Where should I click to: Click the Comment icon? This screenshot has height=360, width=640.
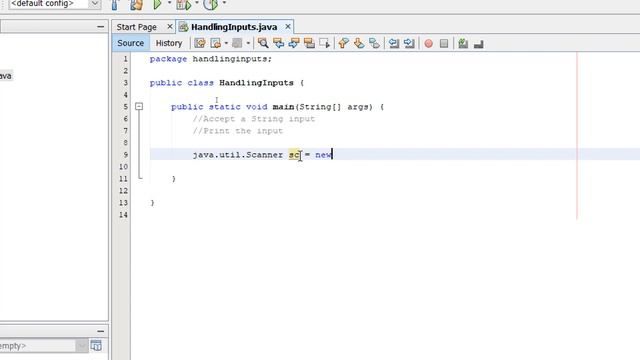click(463, 43)
